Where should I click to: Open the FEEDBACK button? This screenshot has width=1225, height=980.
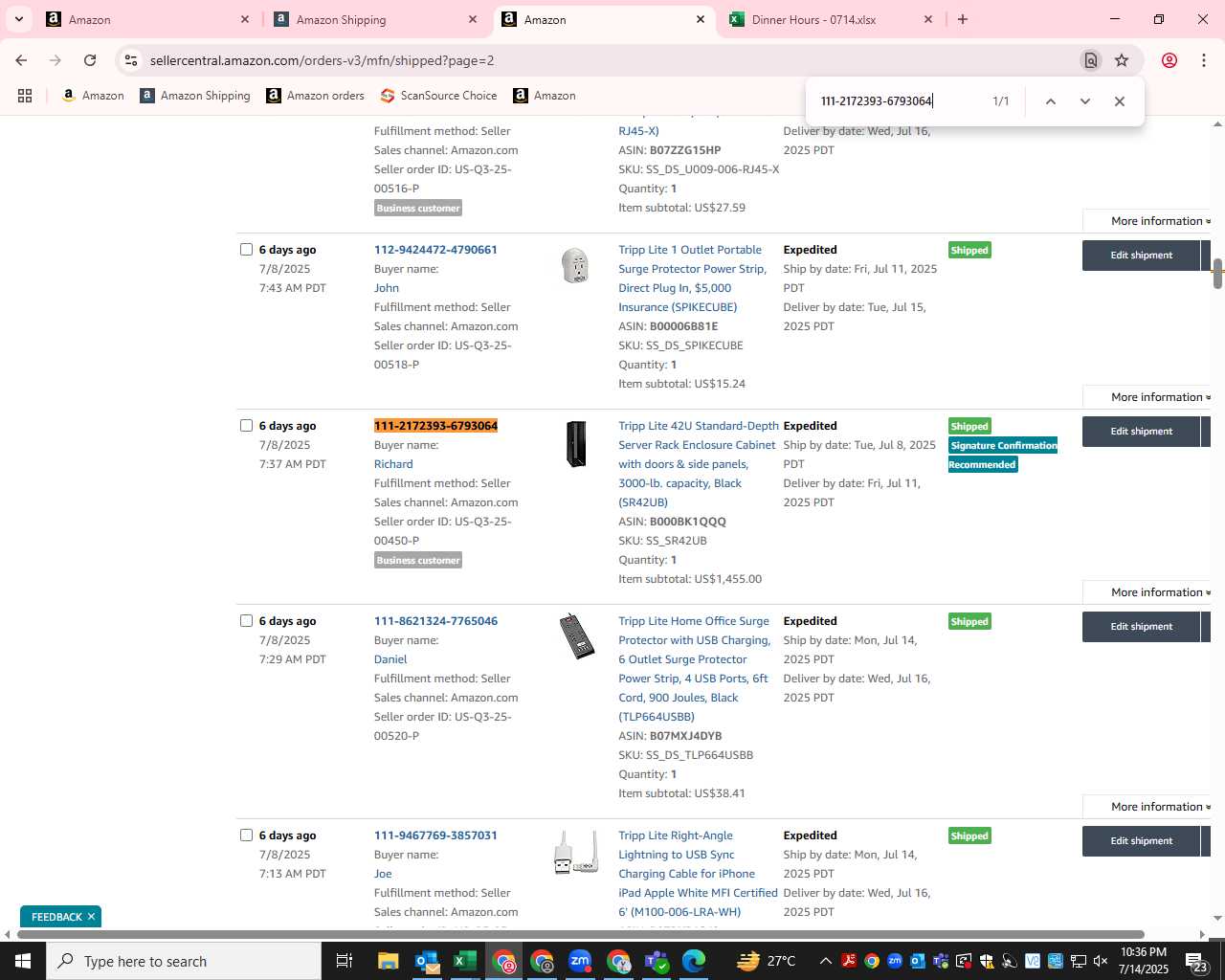[x=56, y=917]
